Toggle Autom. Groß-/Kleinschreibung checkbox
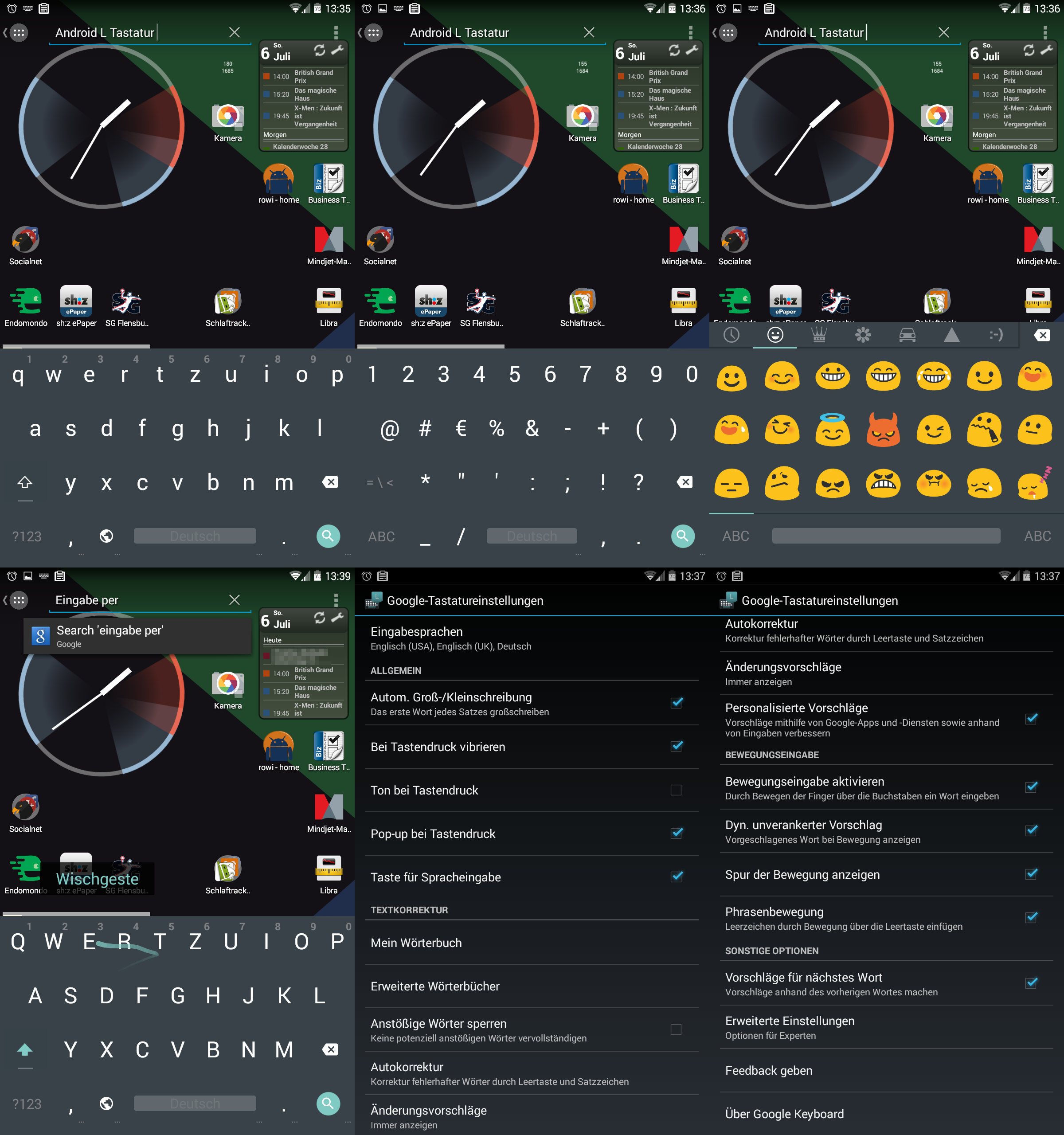 click(677, 703)
